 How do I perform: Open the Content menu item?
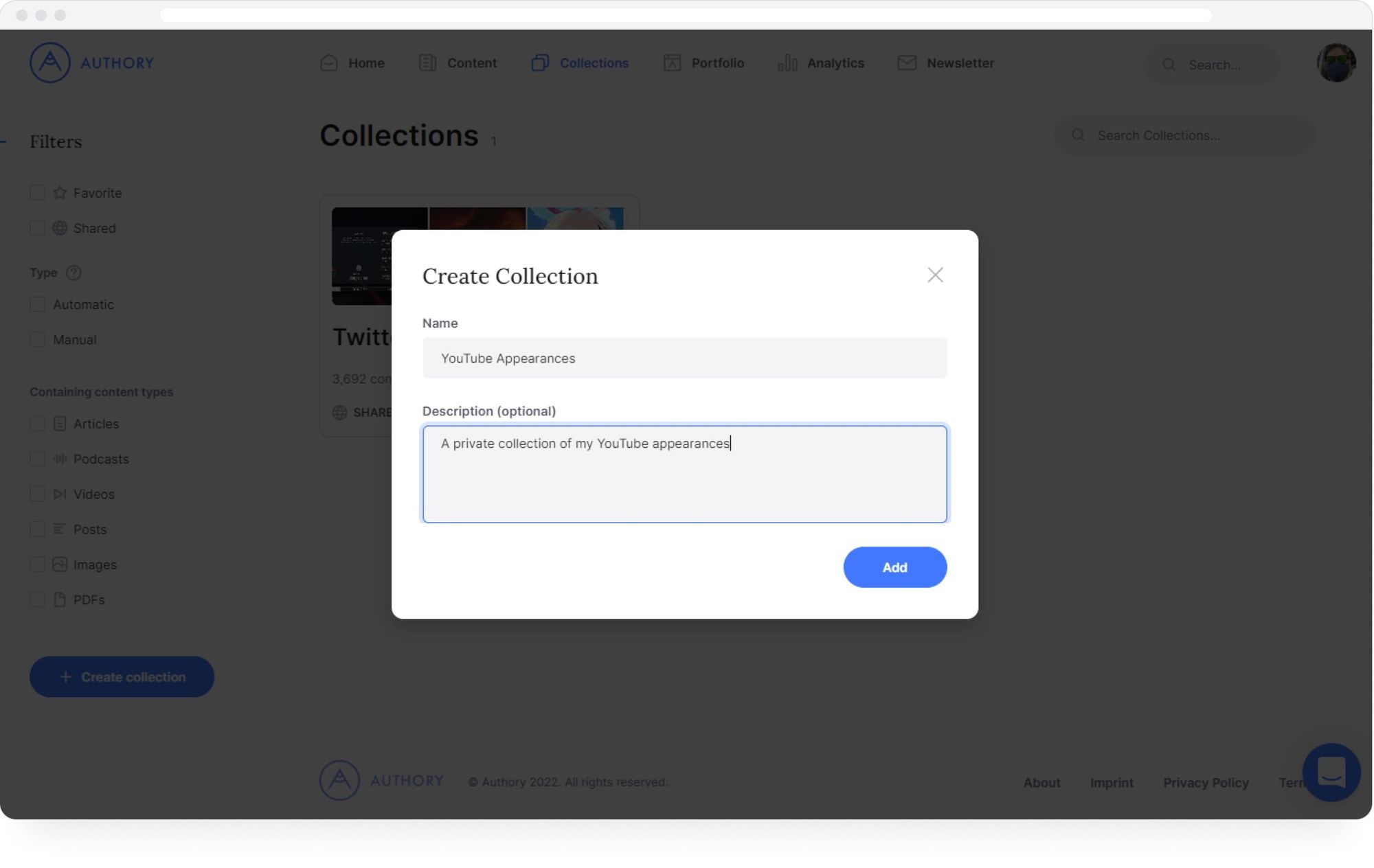(458, 62)
